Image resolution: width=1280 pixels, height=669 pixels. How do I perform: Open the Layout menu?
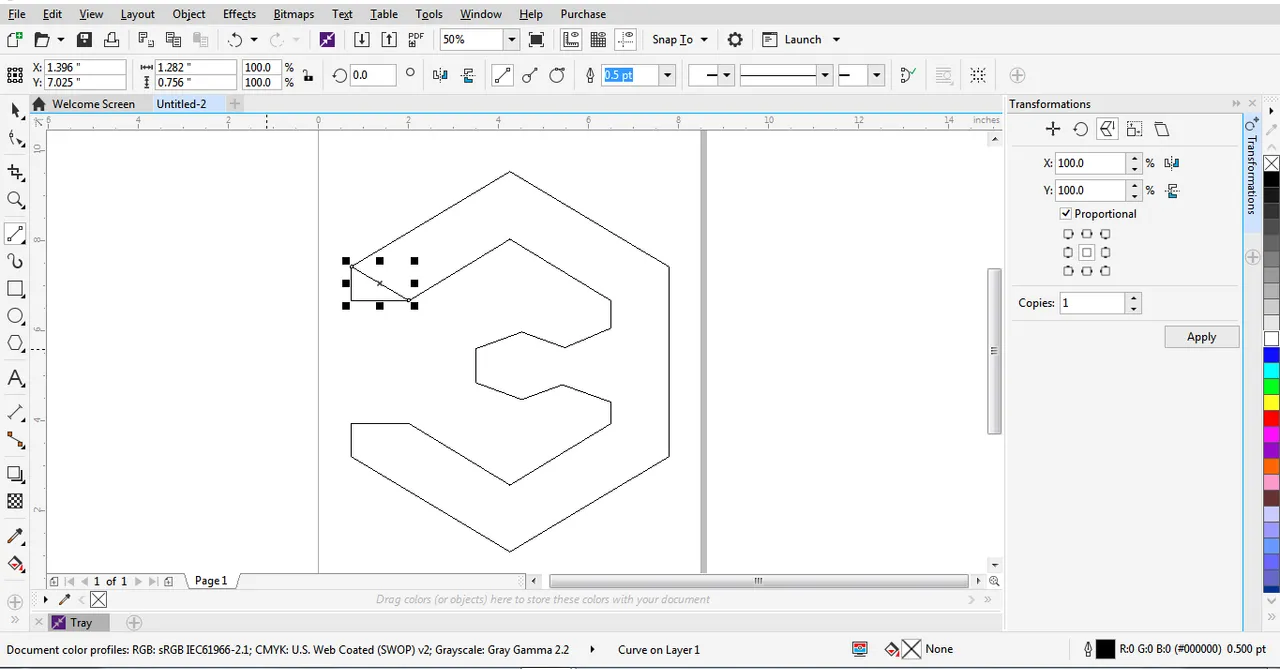tap(138, 14)
